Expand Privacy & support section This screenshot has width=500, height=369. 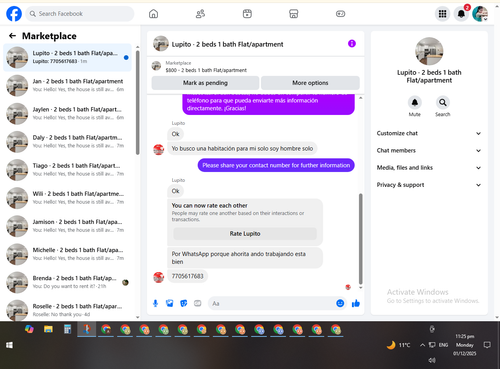click(429, 185)
